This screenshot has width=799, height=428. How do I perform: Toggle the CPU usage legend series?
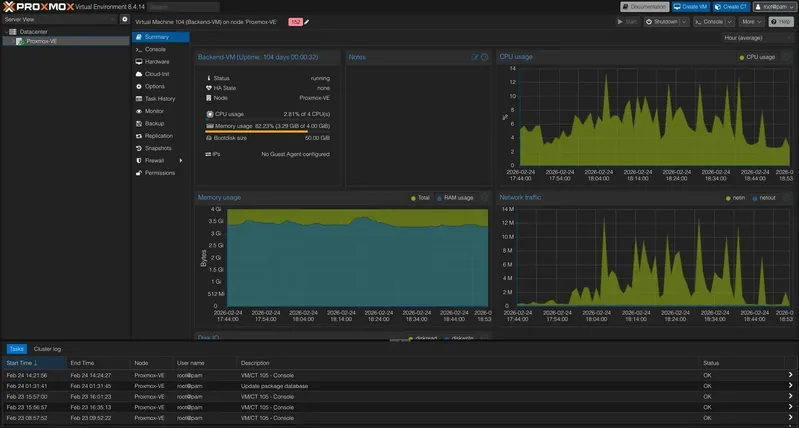click(x=757, y=57)
